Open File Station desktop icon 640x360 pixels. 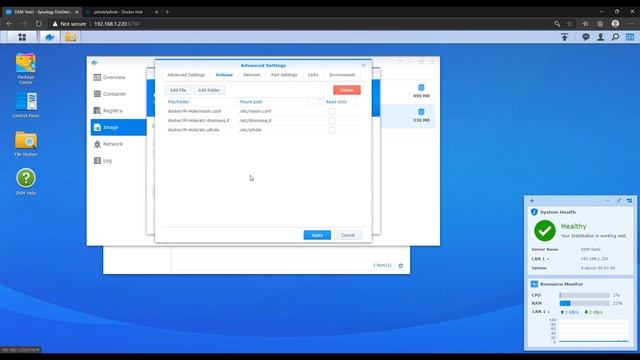click(x=25, y=144)
